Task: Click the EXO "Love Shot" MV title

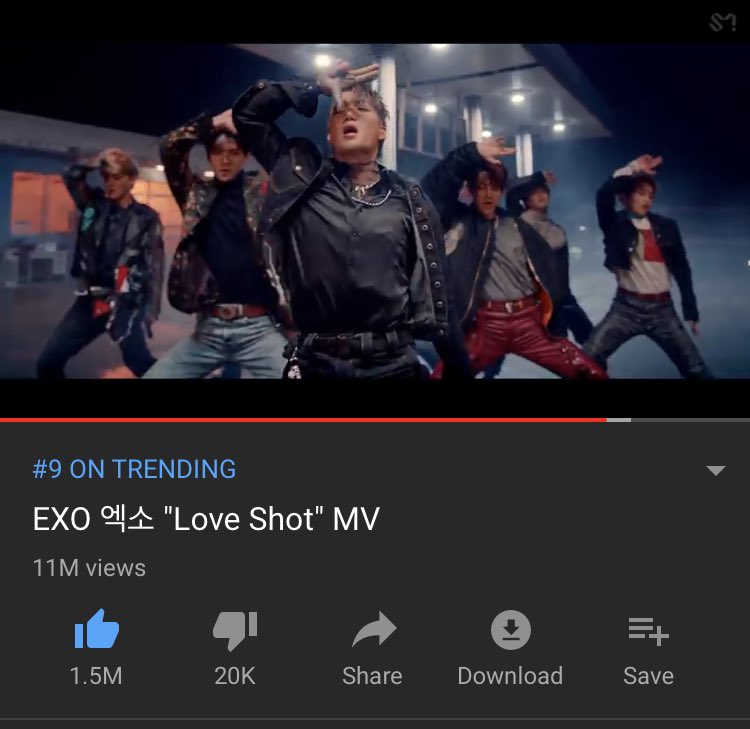Action: 206,519
